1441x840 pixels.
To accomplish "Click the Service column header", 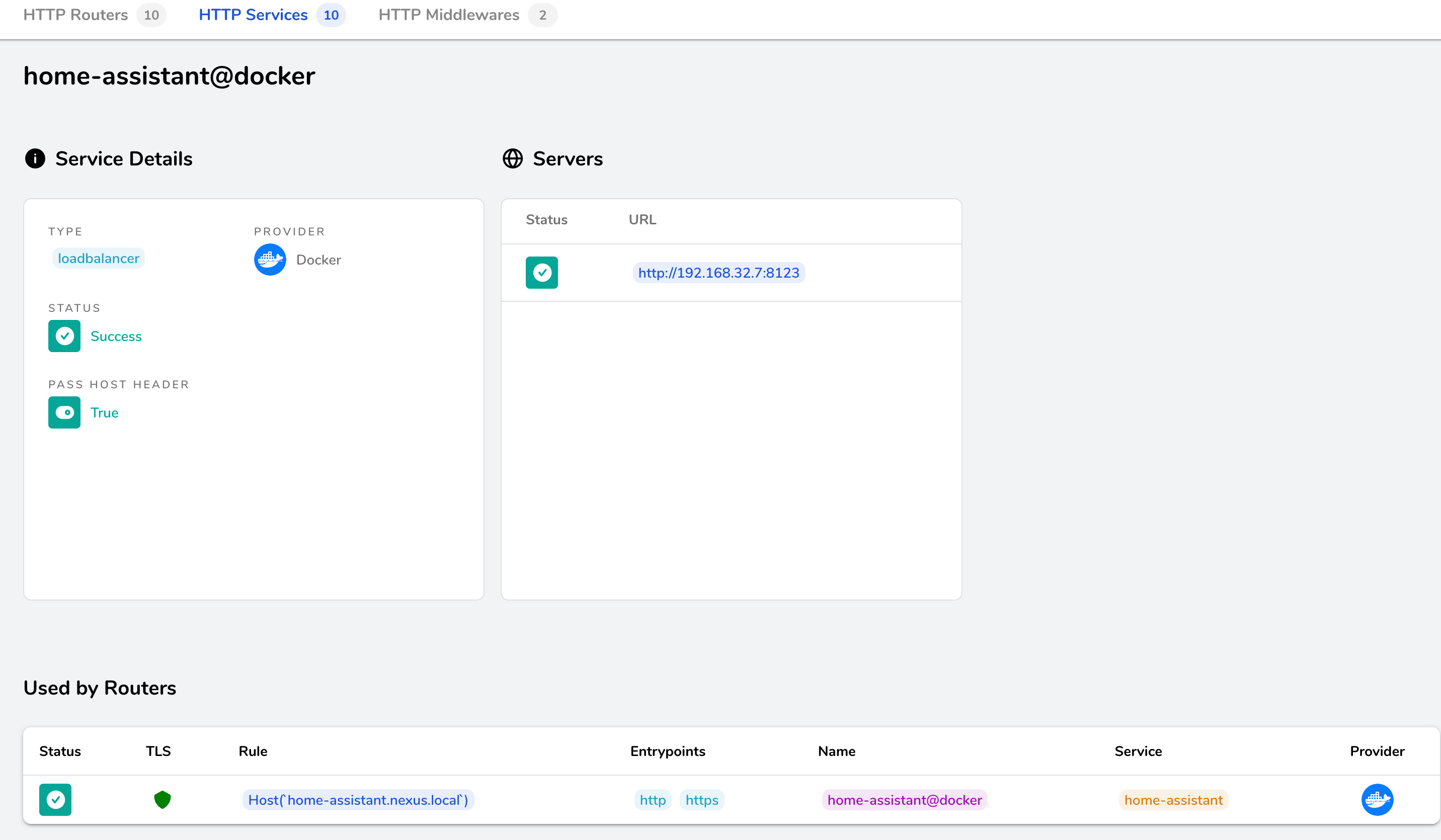I will point(1138,751).
